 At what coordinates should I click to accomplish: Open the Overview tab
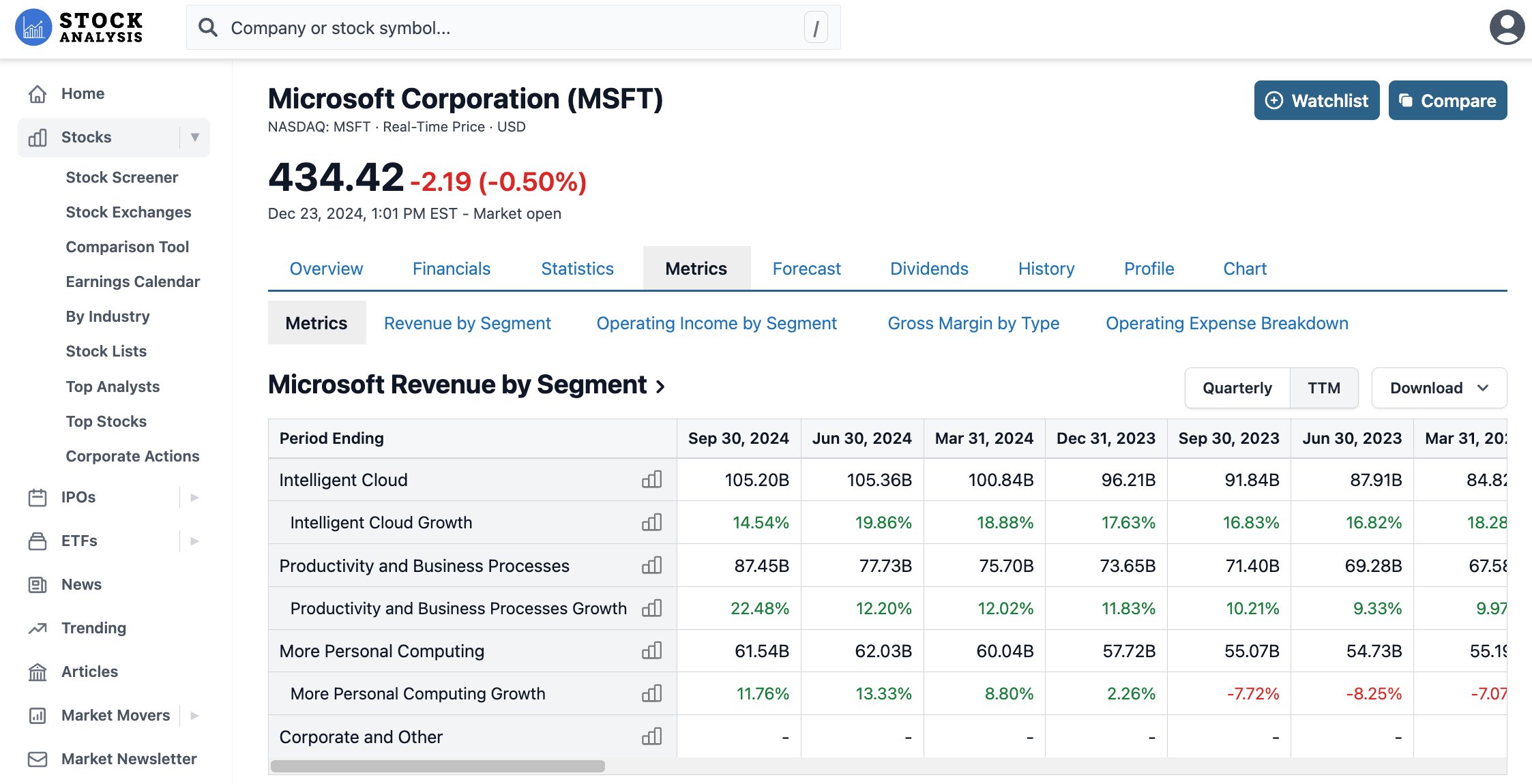pyautogui.click(x=326, y=269)
